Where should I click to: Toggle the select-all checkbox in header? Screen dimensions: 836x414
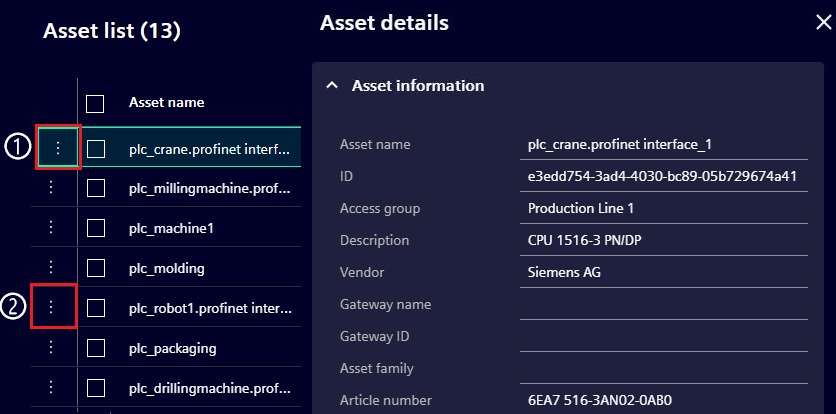96,103
